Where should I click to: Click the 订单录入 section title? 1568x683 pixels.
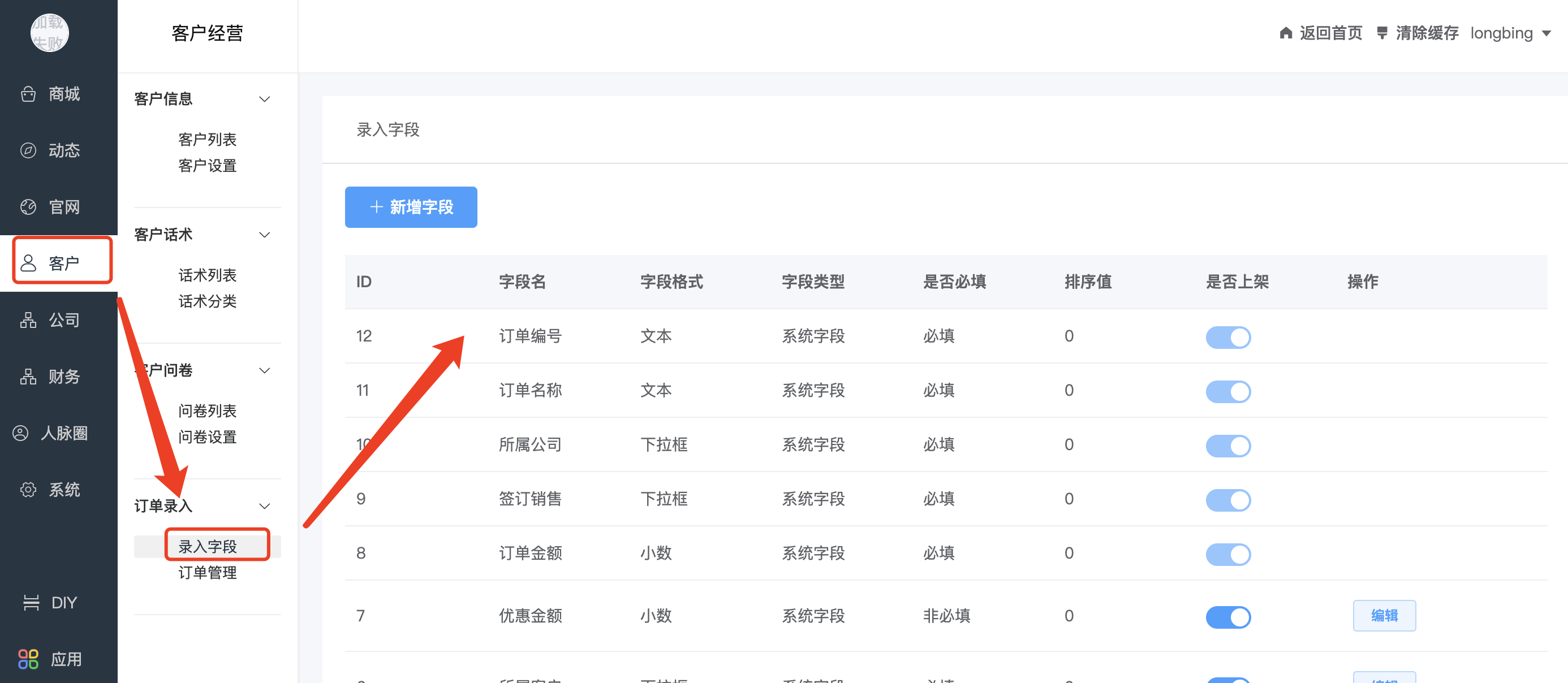[x=163, y=506]
